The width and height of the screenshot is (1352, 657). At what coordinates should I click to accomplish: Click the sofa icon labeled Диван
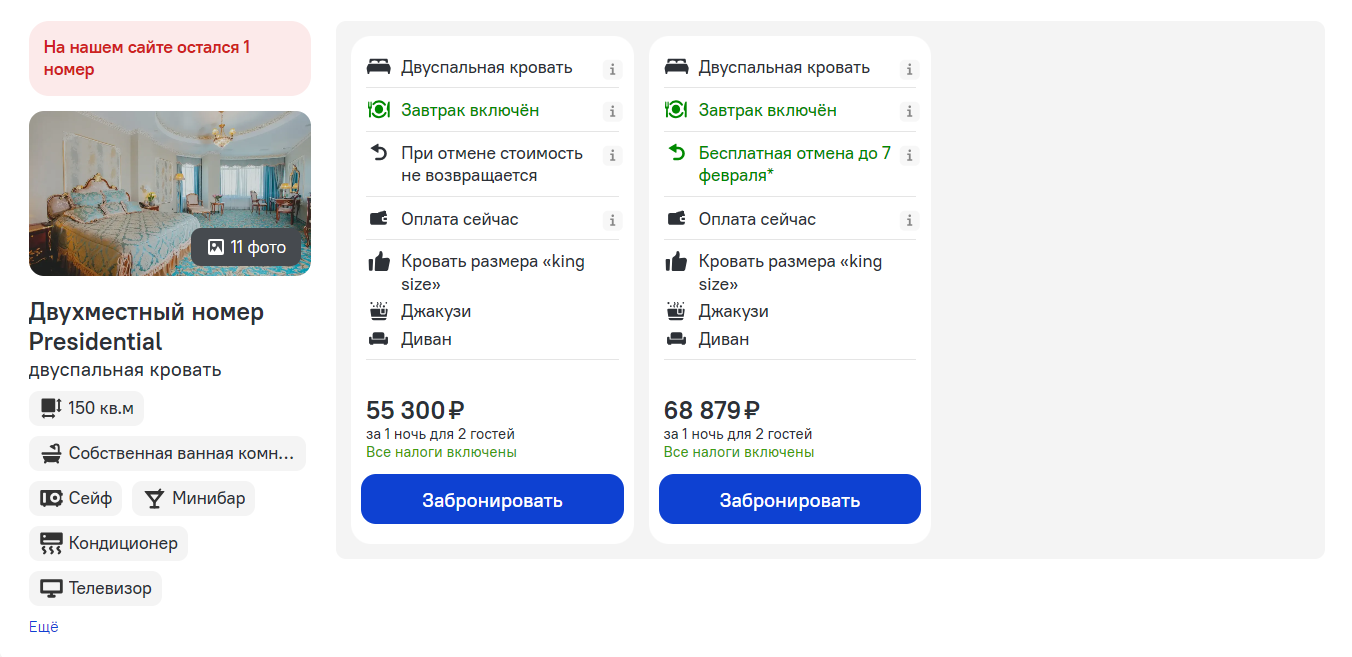click(379, 339)
